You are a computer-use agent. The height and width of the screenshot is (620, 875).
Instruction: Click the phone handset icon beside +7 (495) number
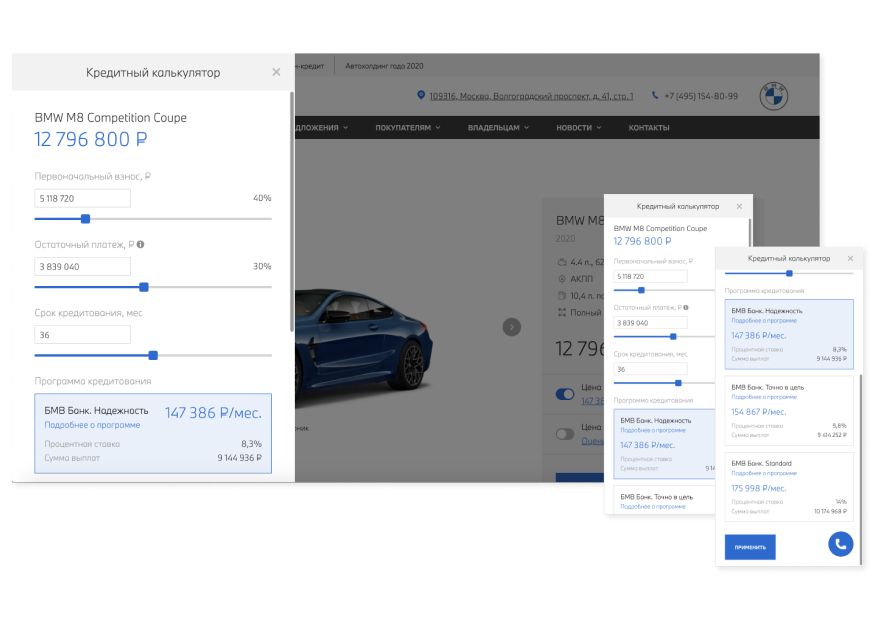tap(655, 96)
